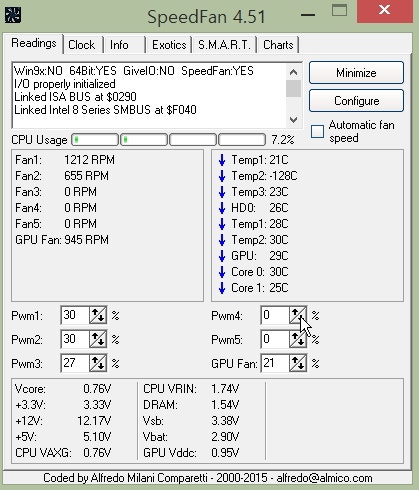Open the Charts tab
419x490 pixels.
(x=278, y=45)
